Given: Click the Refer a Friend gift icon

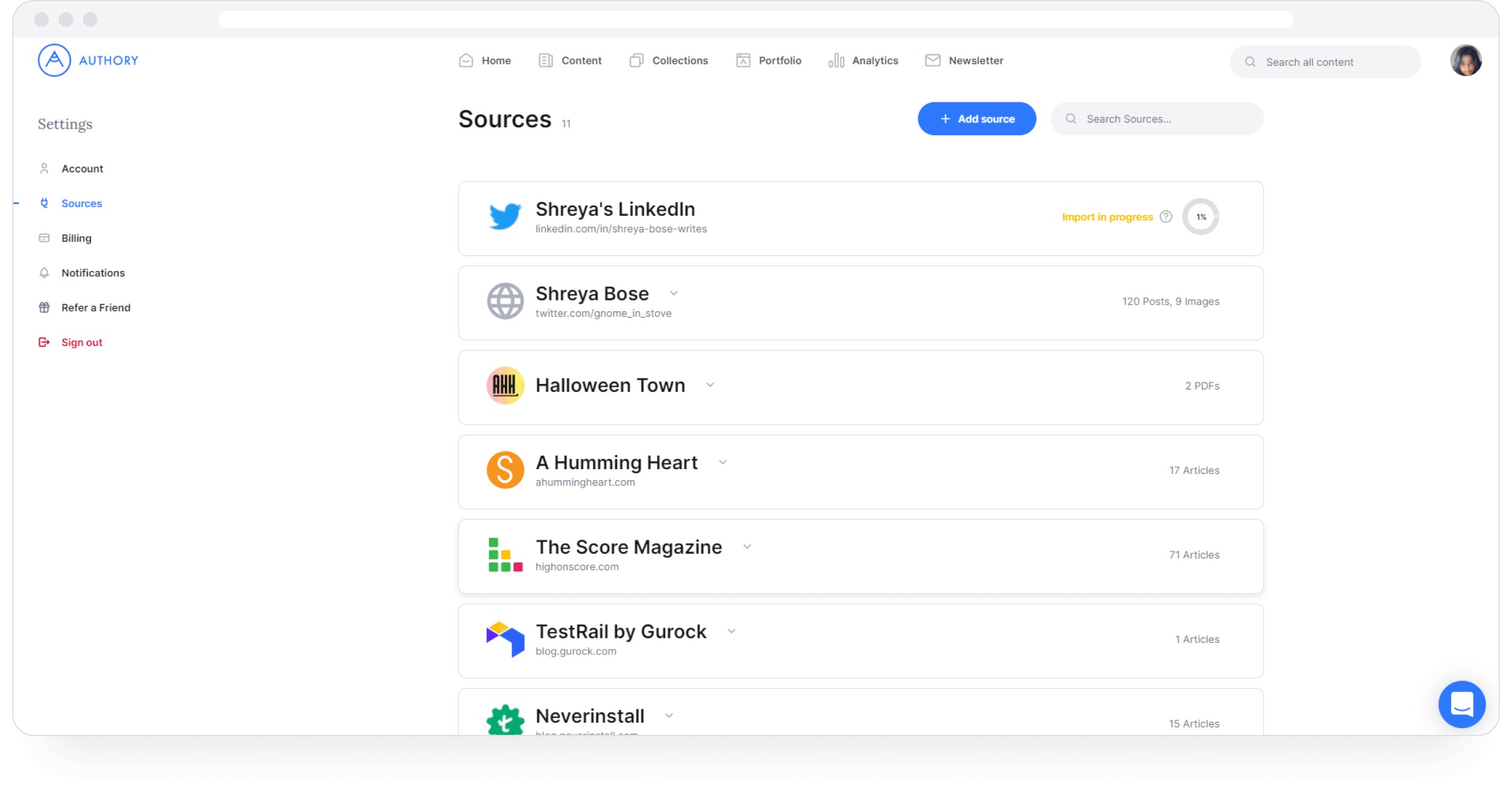Looking at the screenshot, I should coord(44,308).
